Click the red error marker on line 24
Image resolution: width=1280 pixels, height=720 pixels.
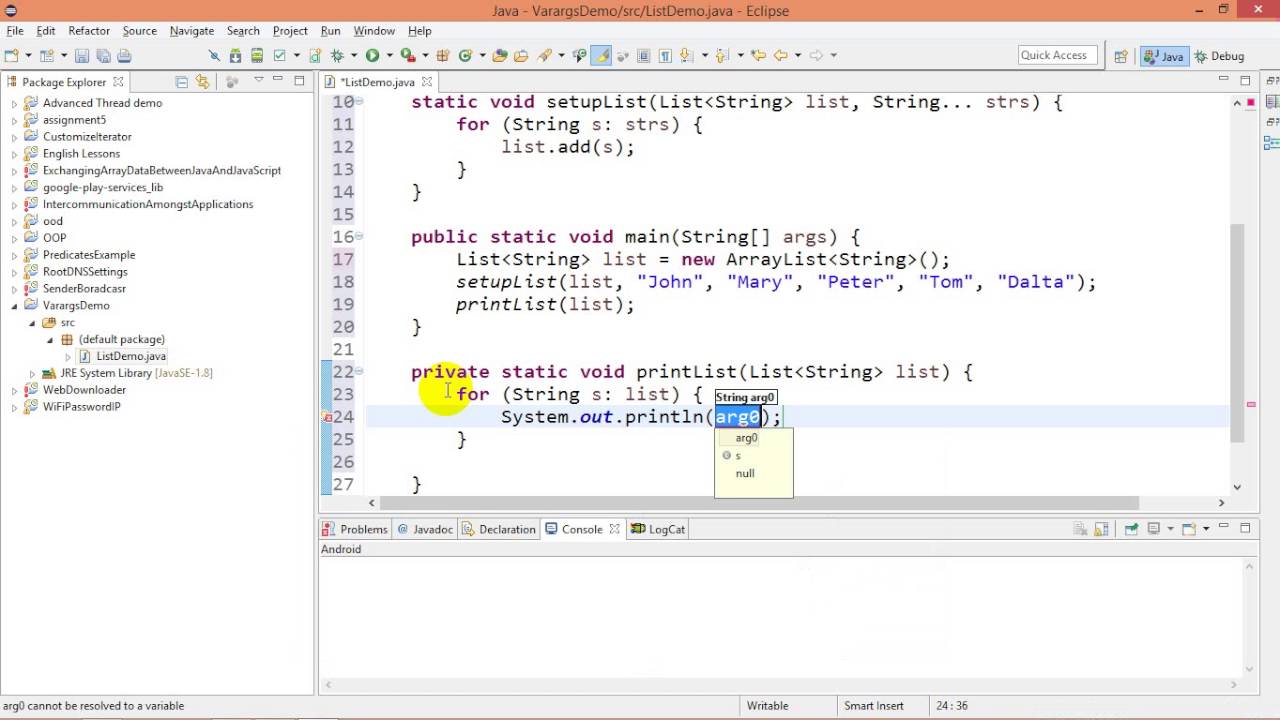tap(327, 417)
